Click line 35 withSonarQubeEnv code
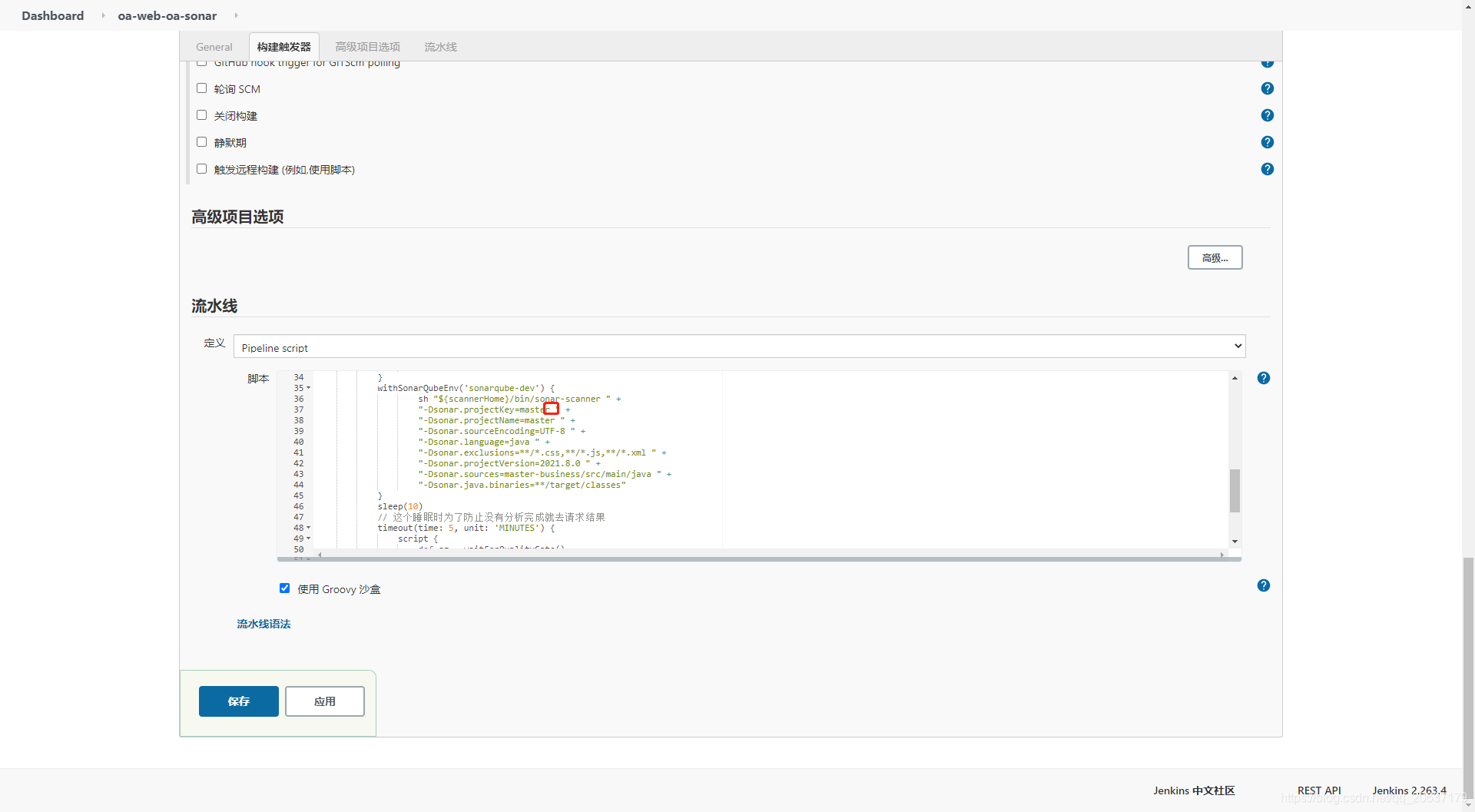The width and height of the screenshot is (1475, 812). 466,388
